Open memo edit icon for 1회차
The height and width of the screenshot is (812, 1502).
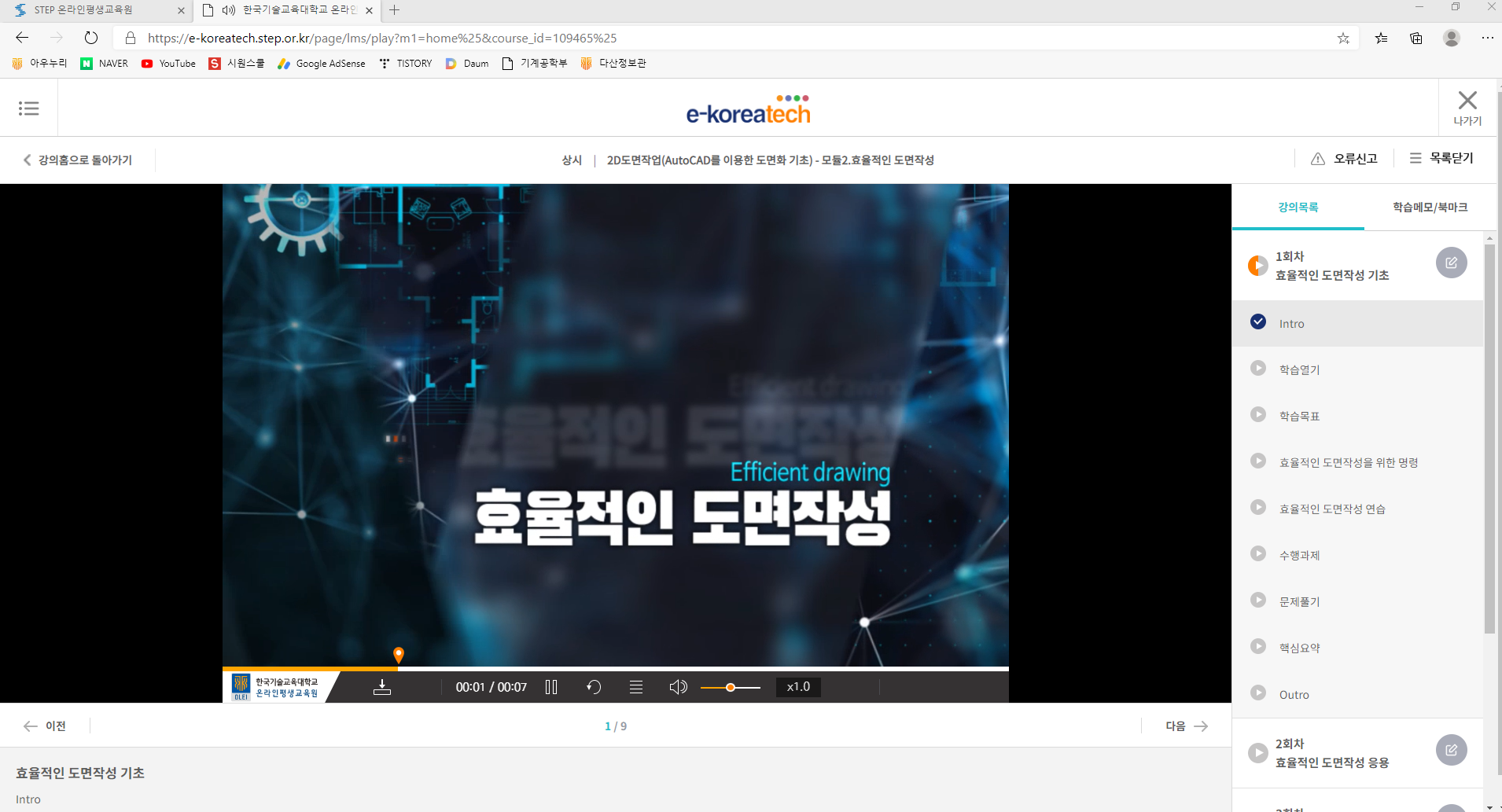(x=1452, y=263)
